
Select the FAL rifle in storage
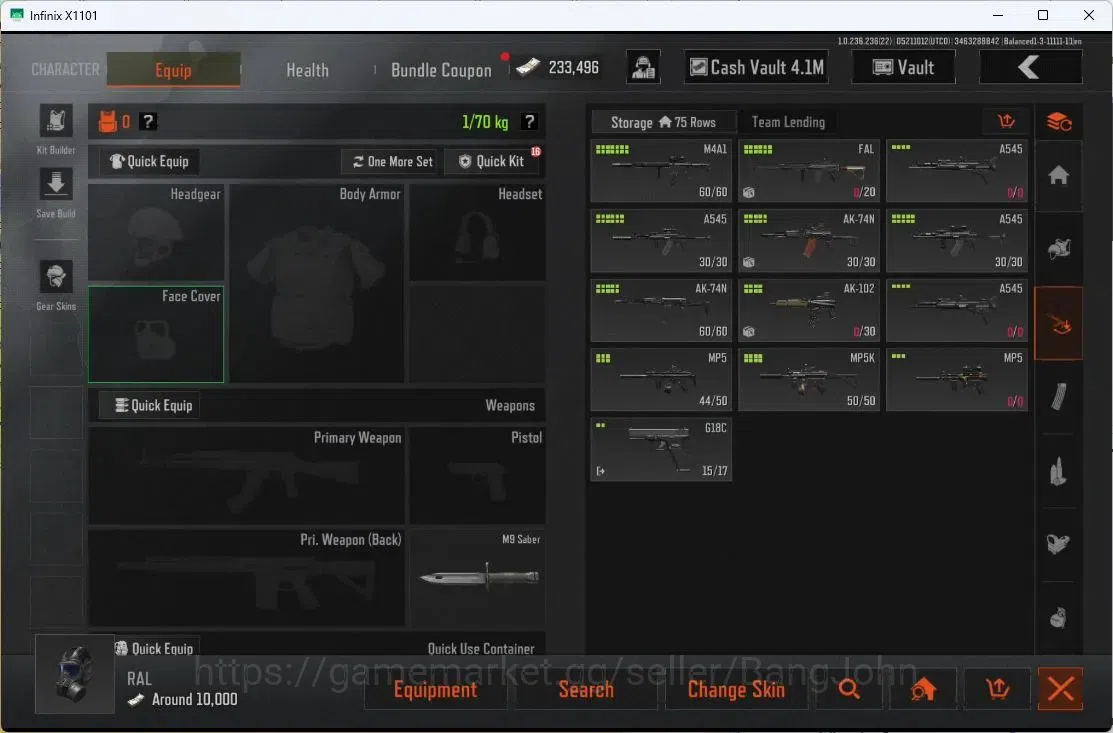[808, 171]
